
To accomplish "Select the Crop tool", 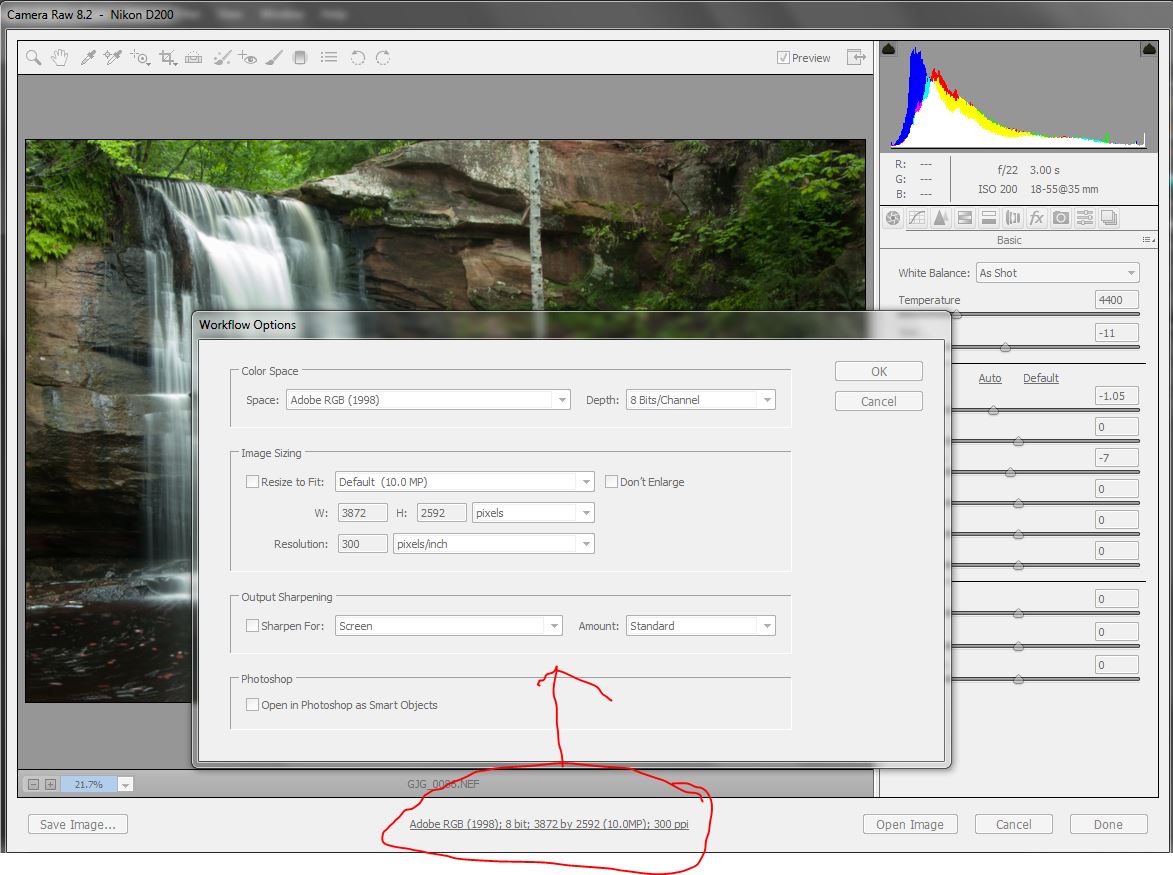I will point(168,58).
